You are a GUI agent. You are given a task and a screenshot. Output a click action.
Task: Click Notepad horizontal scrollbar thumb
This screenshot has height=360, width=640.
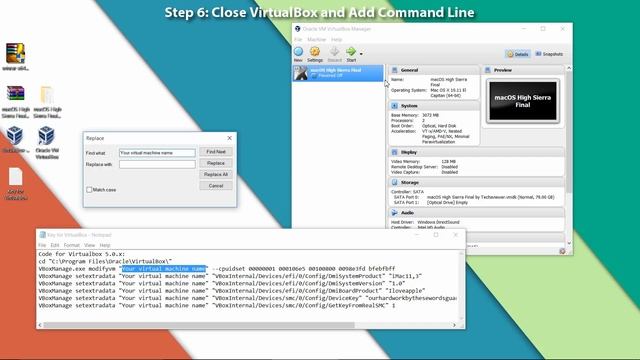(199, 325)
